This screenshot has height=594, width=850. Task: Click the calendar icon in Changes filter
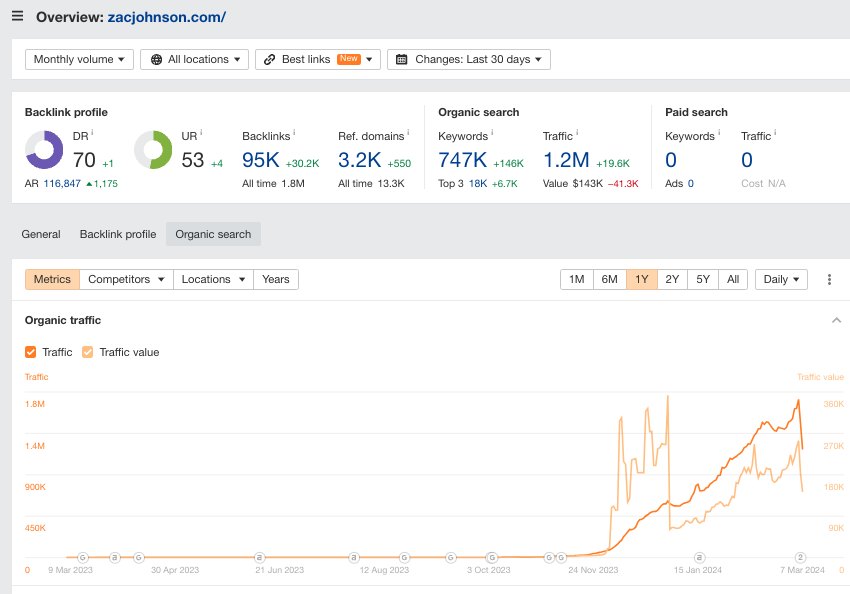click(x=402, y=60)
